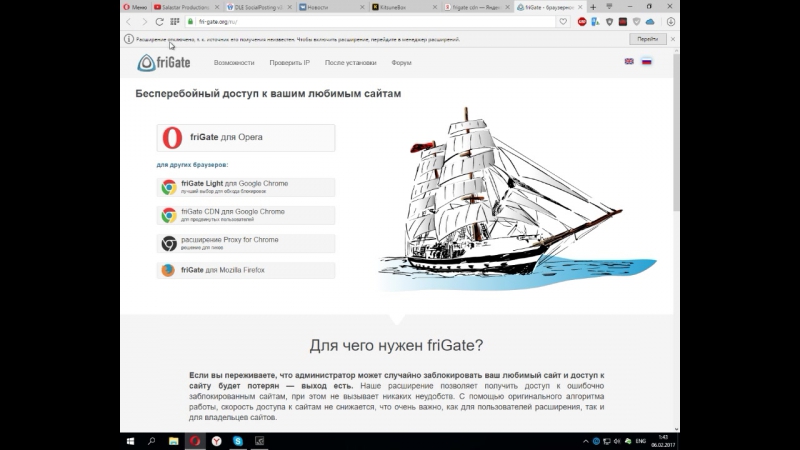Open a new tab with plus button
This screenshot has width=800, height=450.
593,7
